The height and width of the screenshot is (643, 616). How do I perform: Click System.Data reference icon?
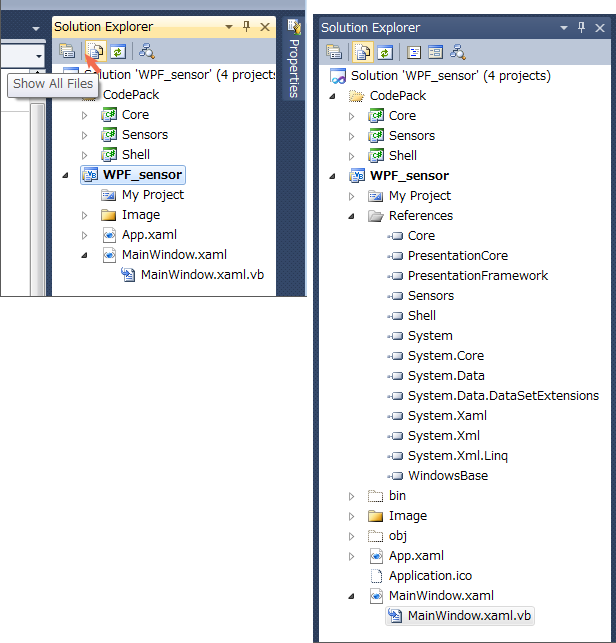coord(395,376)
